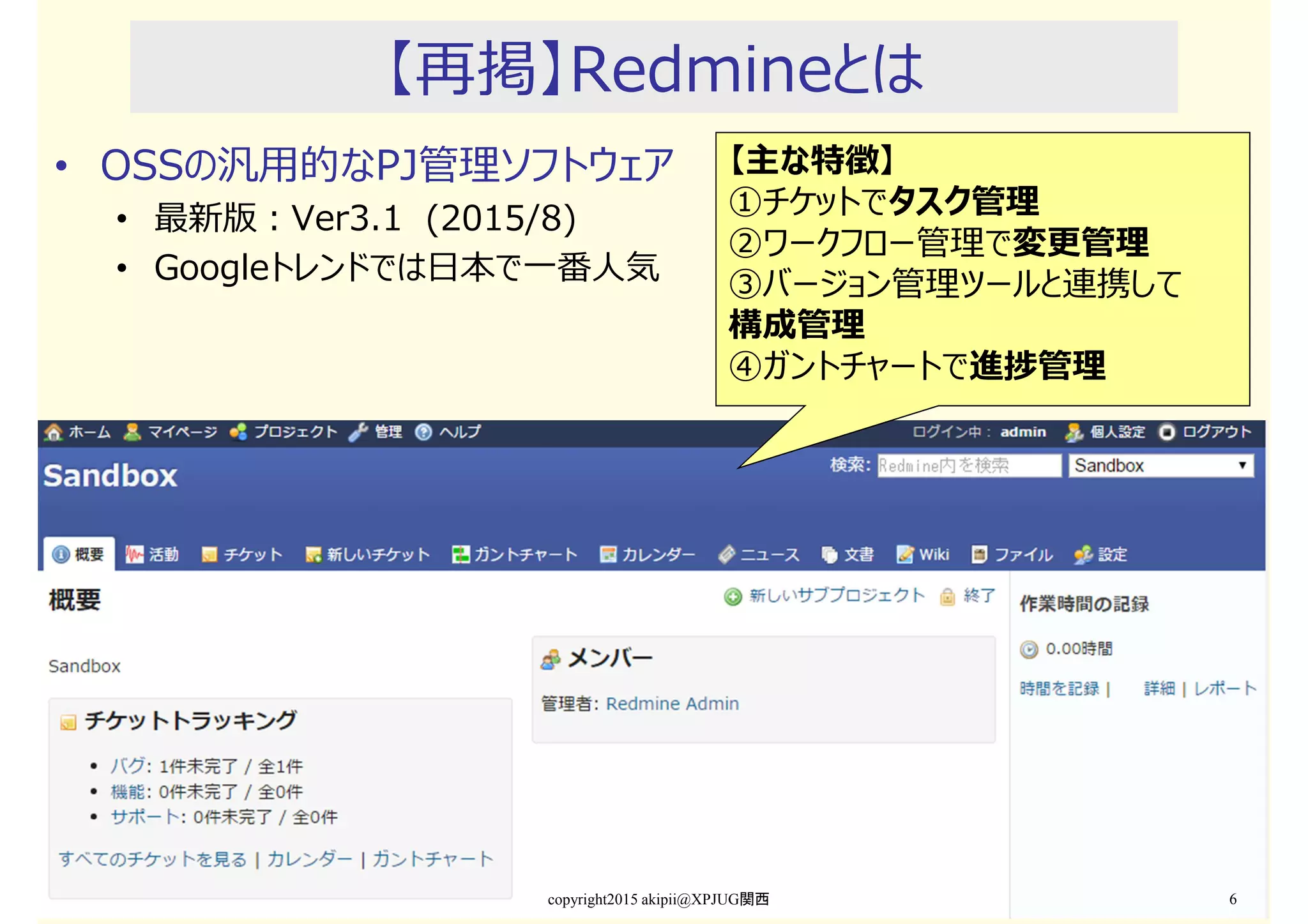Open the Sandbox project jump dropdown
The image size is (1308, 924).
1161,466
